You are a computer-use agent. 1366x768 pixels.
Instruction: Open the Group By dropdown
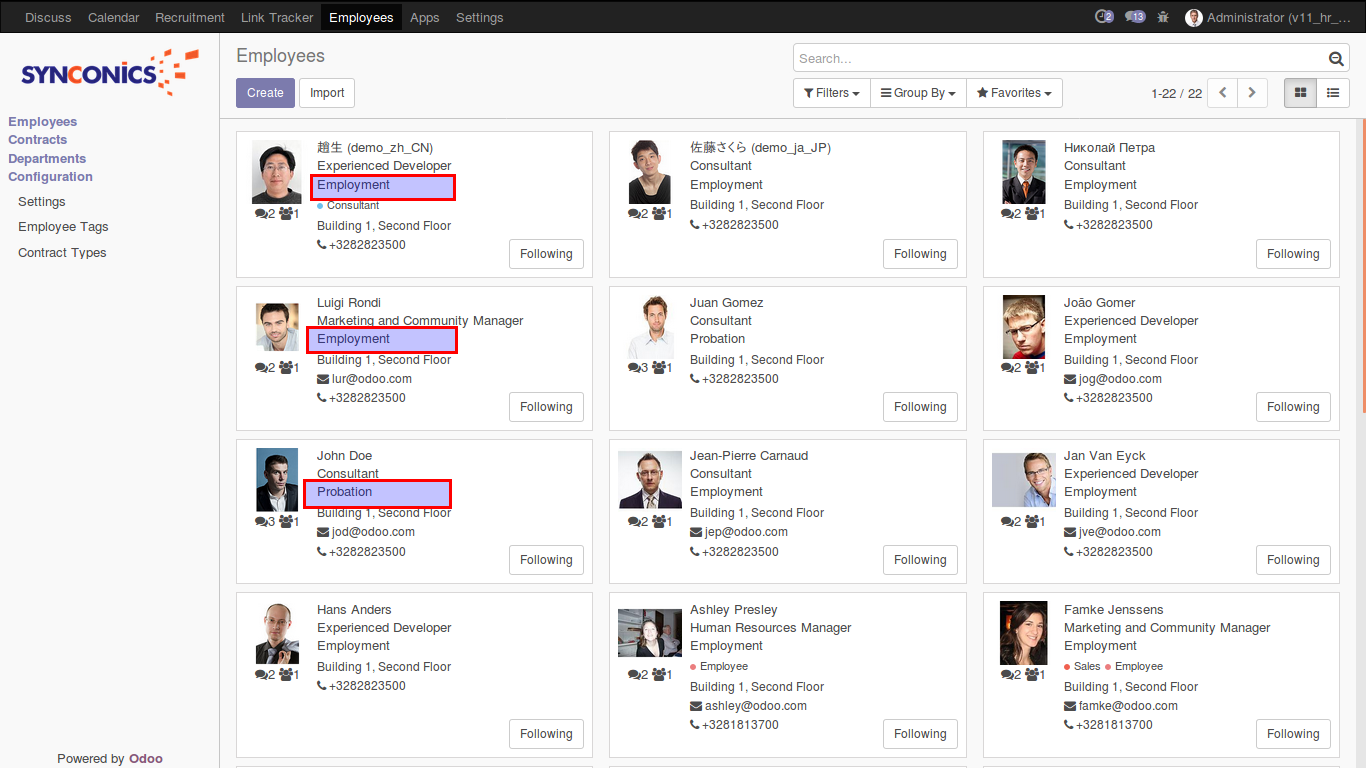(x=917, y=93)
